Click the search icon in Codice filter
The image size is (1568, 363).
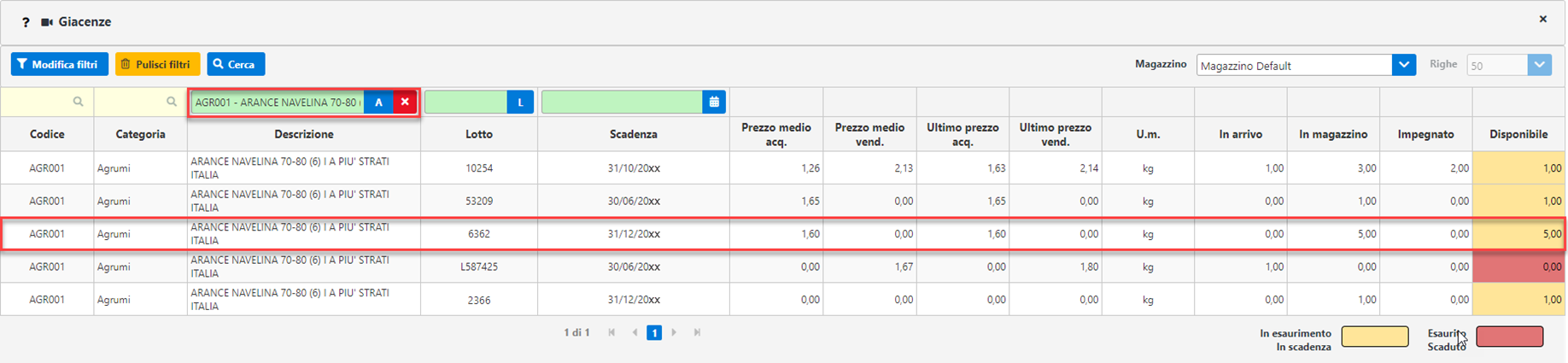click(78, 102)
